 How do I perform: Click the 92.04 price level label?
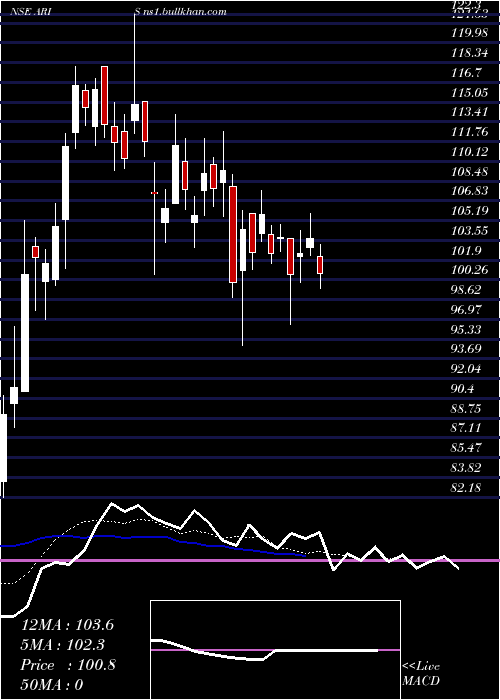[467, 369]
